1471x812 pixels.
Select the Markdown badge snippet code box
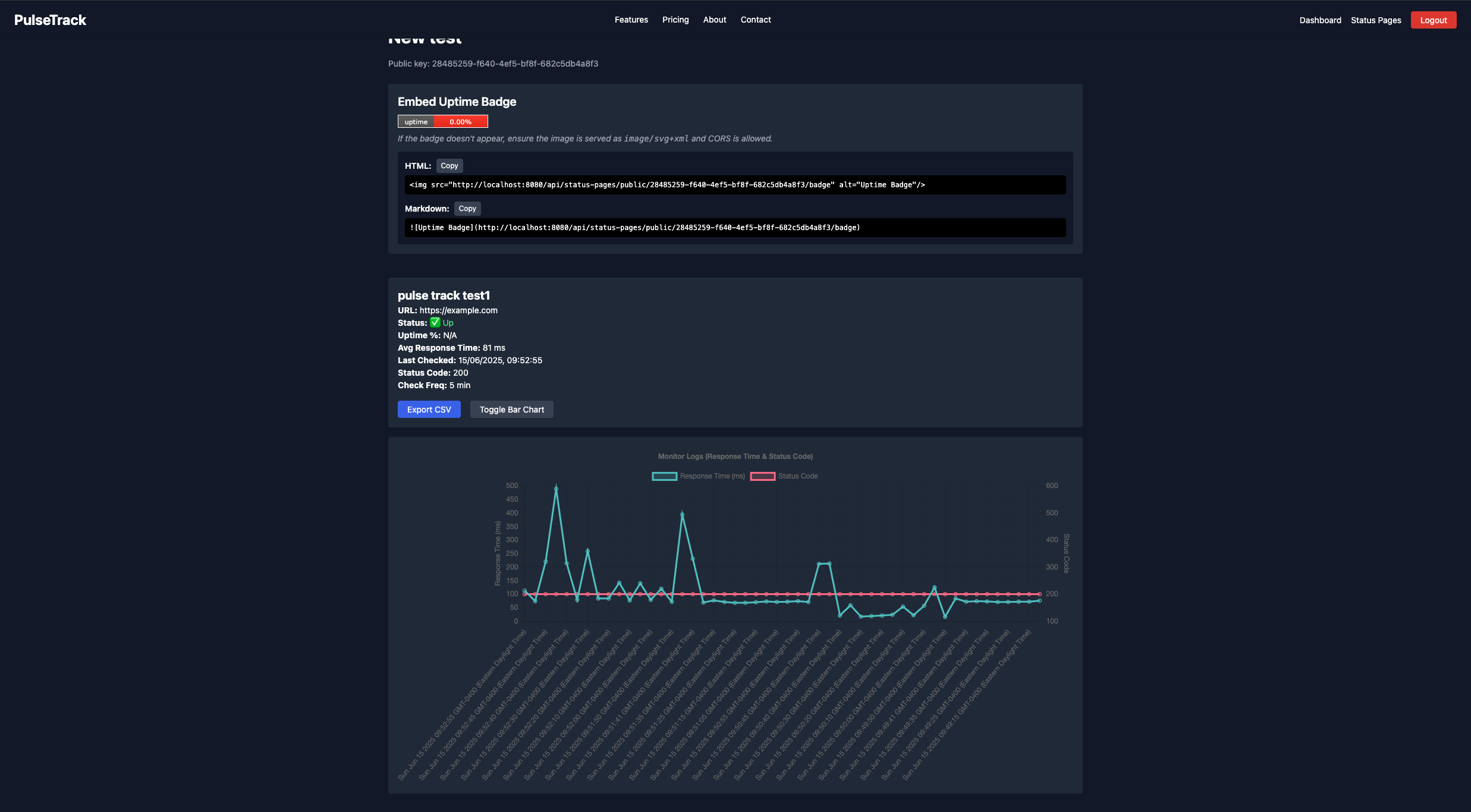tap(735, 228)
